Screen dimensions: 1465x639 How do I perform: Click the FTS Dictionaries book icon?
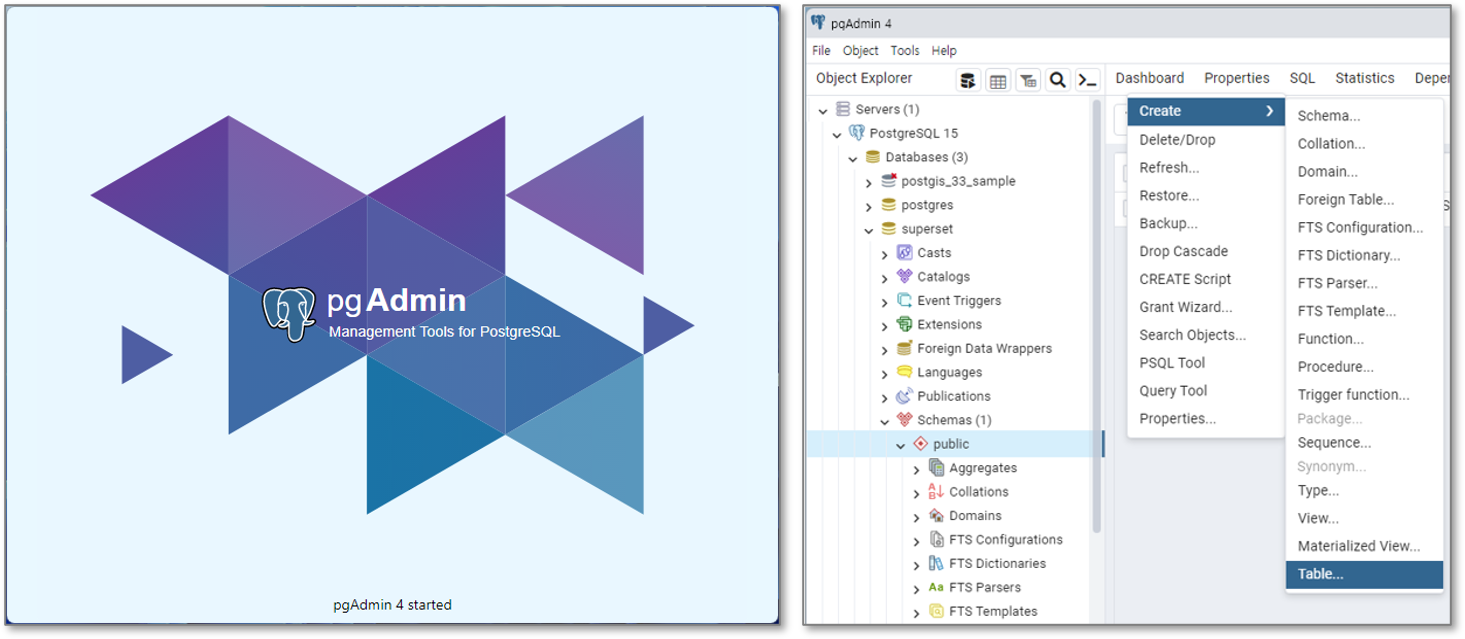tap(937, 563)
